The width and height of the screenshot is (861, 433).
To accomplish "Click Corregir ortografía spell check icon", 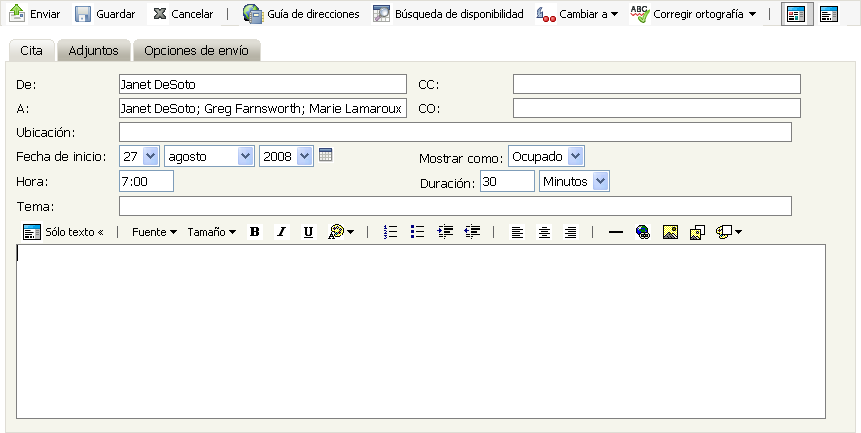I will coord(640,14).
